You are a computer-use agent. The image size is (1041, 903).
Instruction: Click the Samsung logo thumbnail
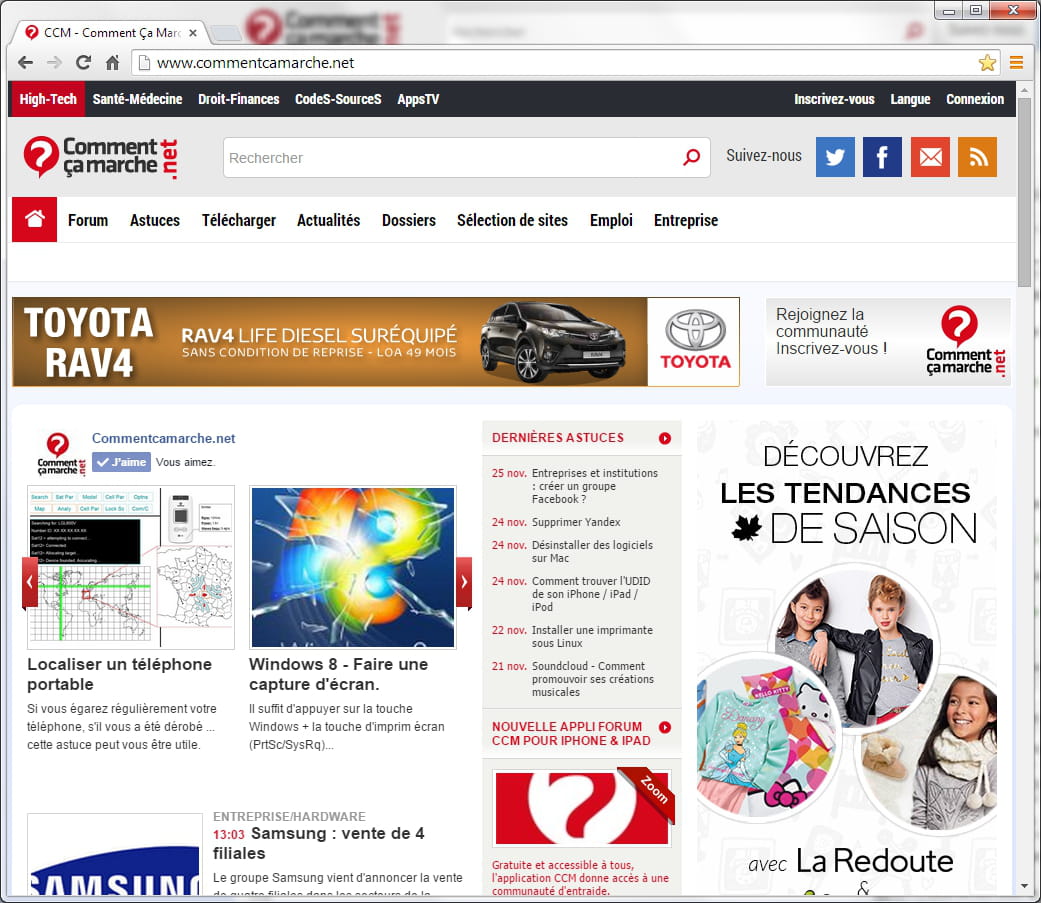point(115,855)
